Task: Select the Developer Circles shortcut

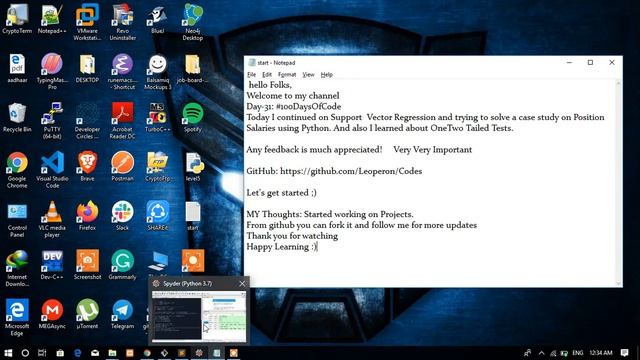Action: 87,120
